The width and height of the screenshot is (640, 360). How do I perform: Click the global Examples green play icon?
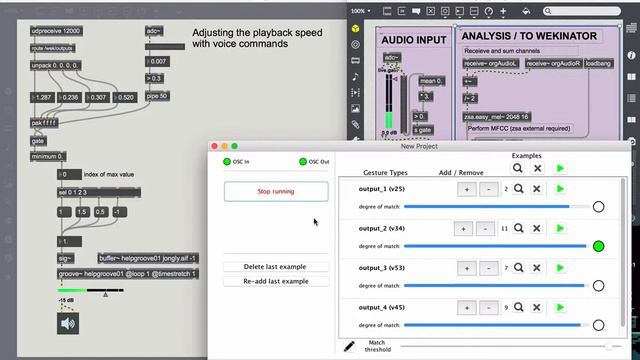(x=560, y=168)
